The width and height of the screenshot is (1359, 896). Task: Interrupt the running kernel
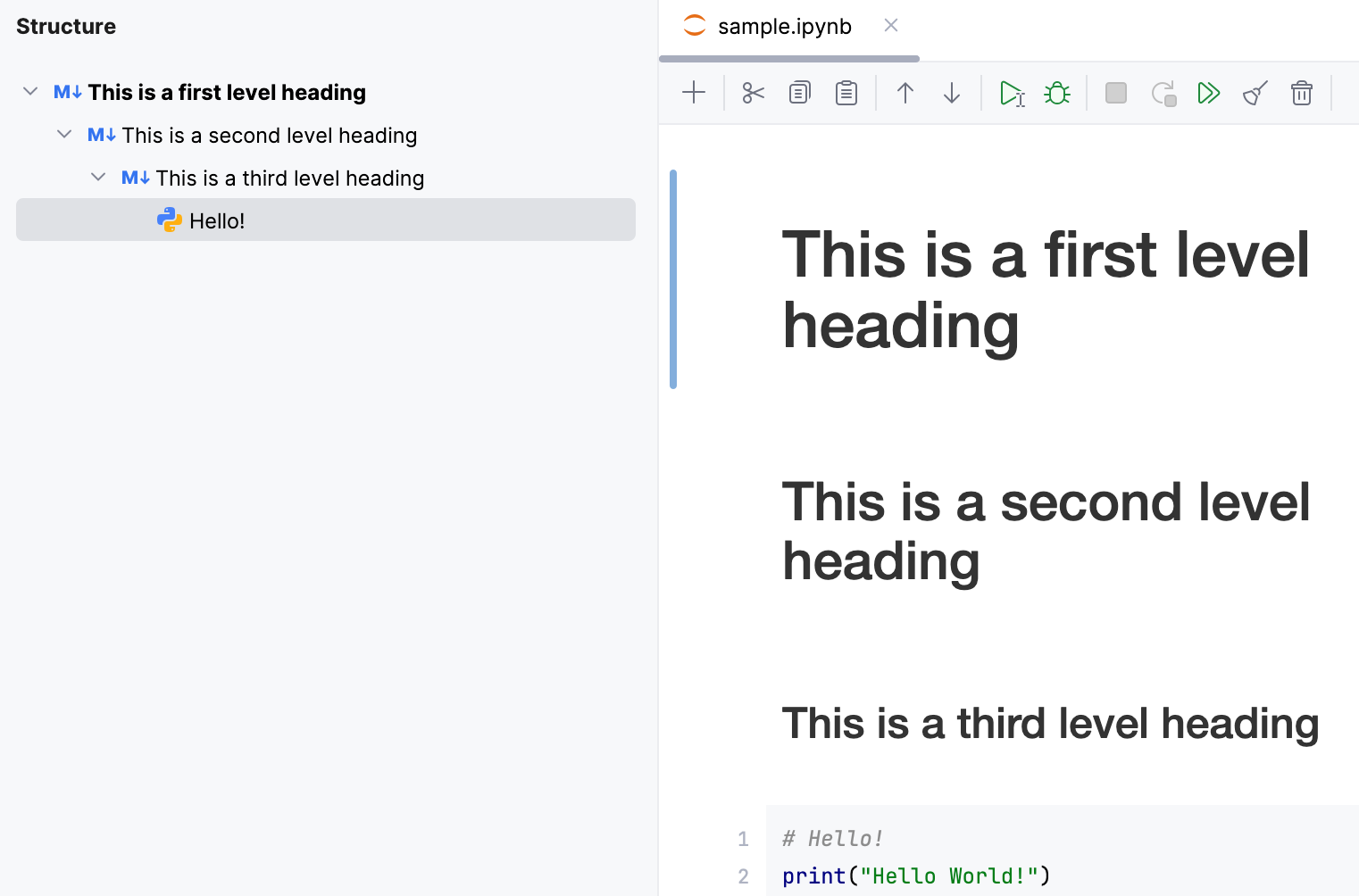[1115, 92]
